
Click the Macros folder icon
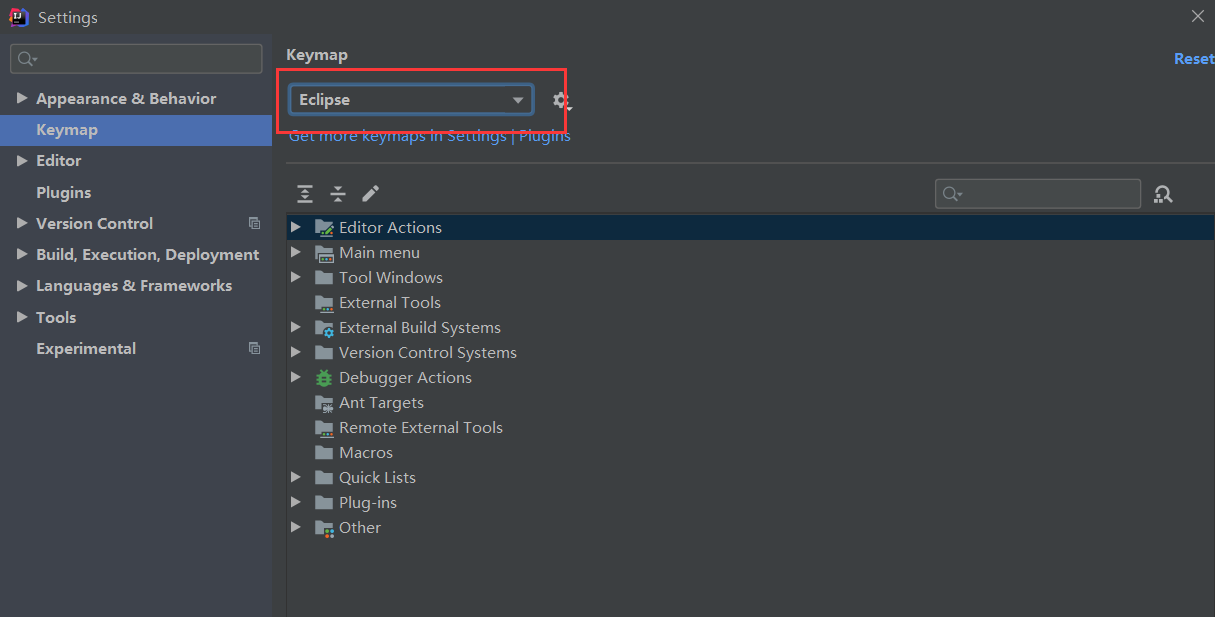click(324, 453)
